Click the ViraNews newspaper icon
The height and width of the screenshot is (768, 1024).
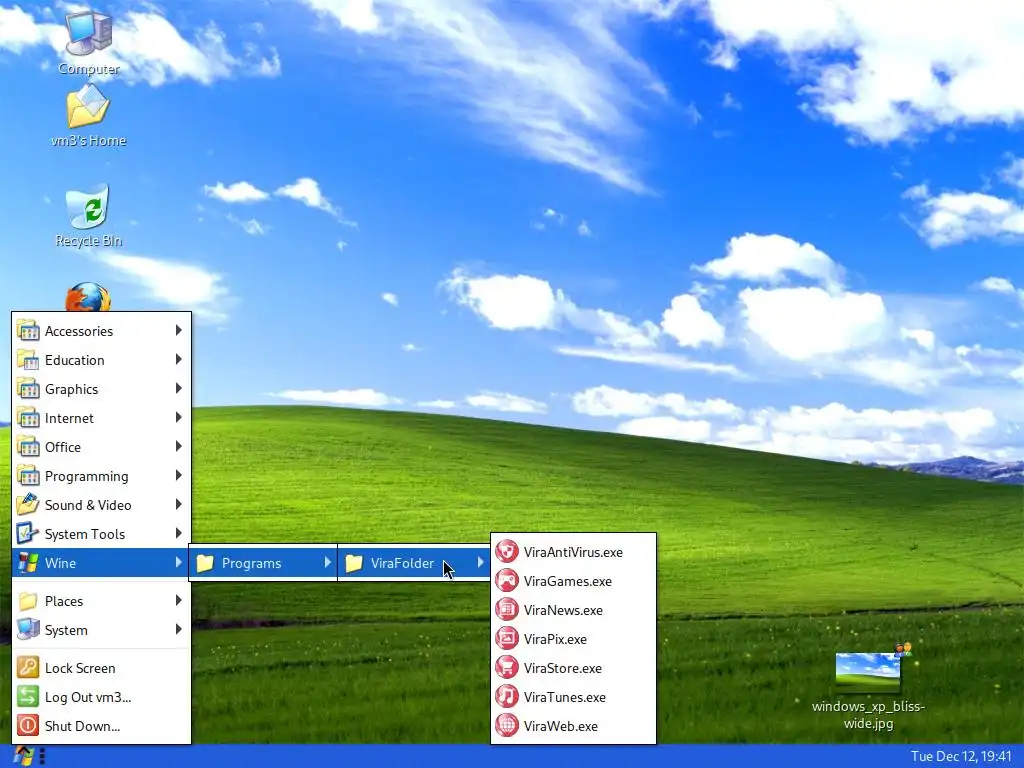click(507, 610)
